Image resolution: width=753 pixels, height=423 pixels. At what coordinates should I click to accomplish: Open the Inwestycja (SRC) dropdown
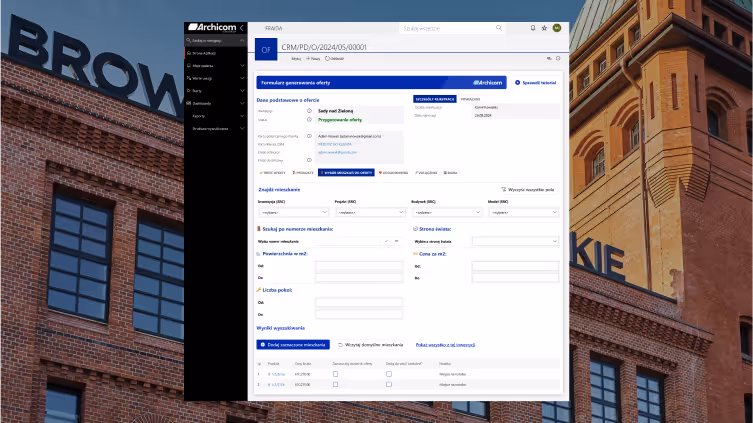point(293,212)
